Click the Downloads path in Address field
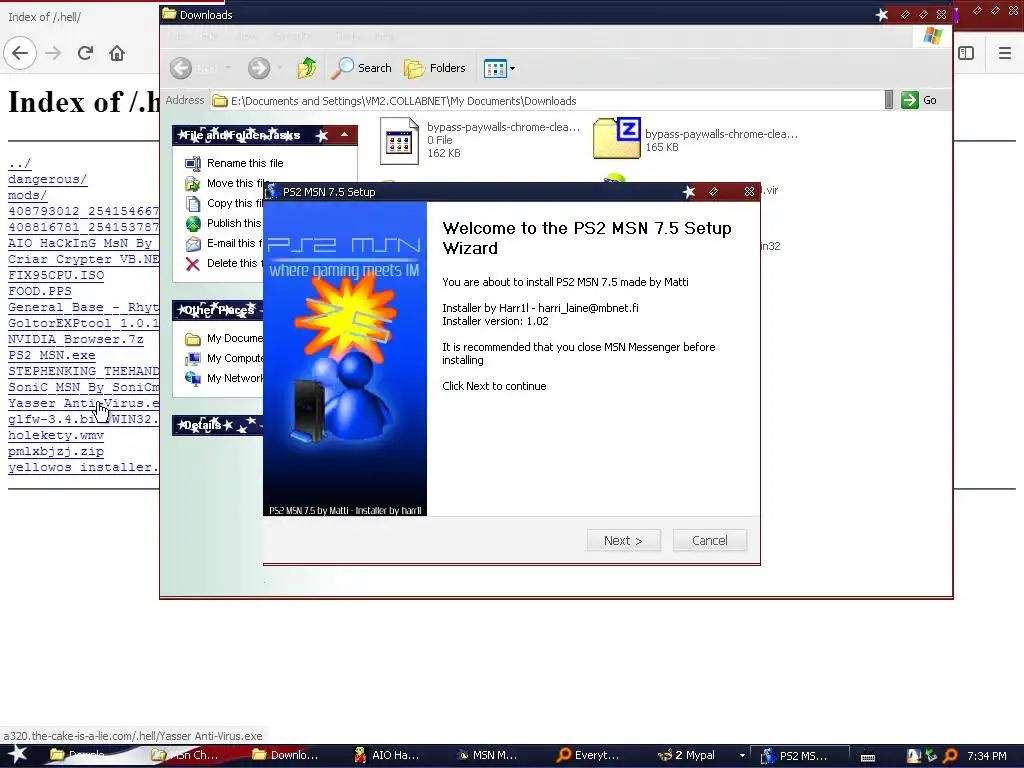Viewport: 1024px width, 768px height. (404, 101)
